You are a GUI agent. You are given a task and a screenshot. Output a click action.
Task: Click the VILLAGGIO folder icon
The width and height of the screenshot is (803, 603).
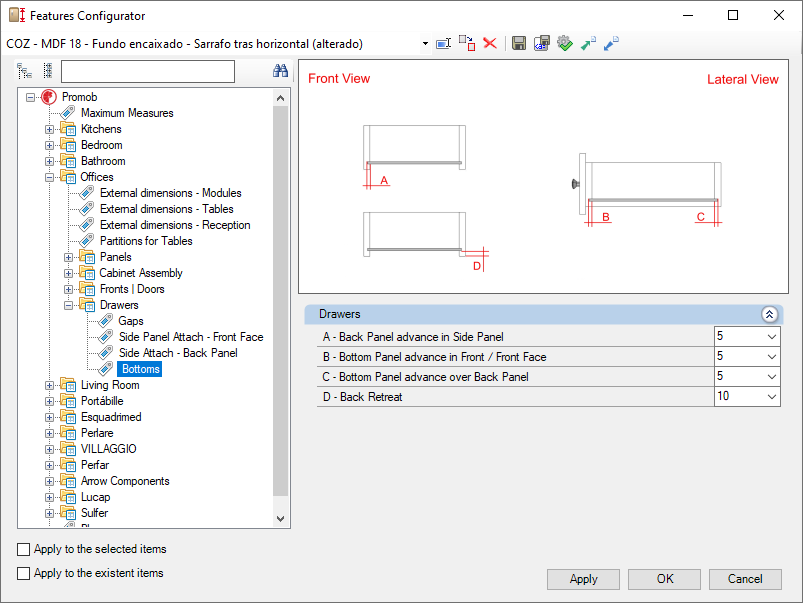68,449
